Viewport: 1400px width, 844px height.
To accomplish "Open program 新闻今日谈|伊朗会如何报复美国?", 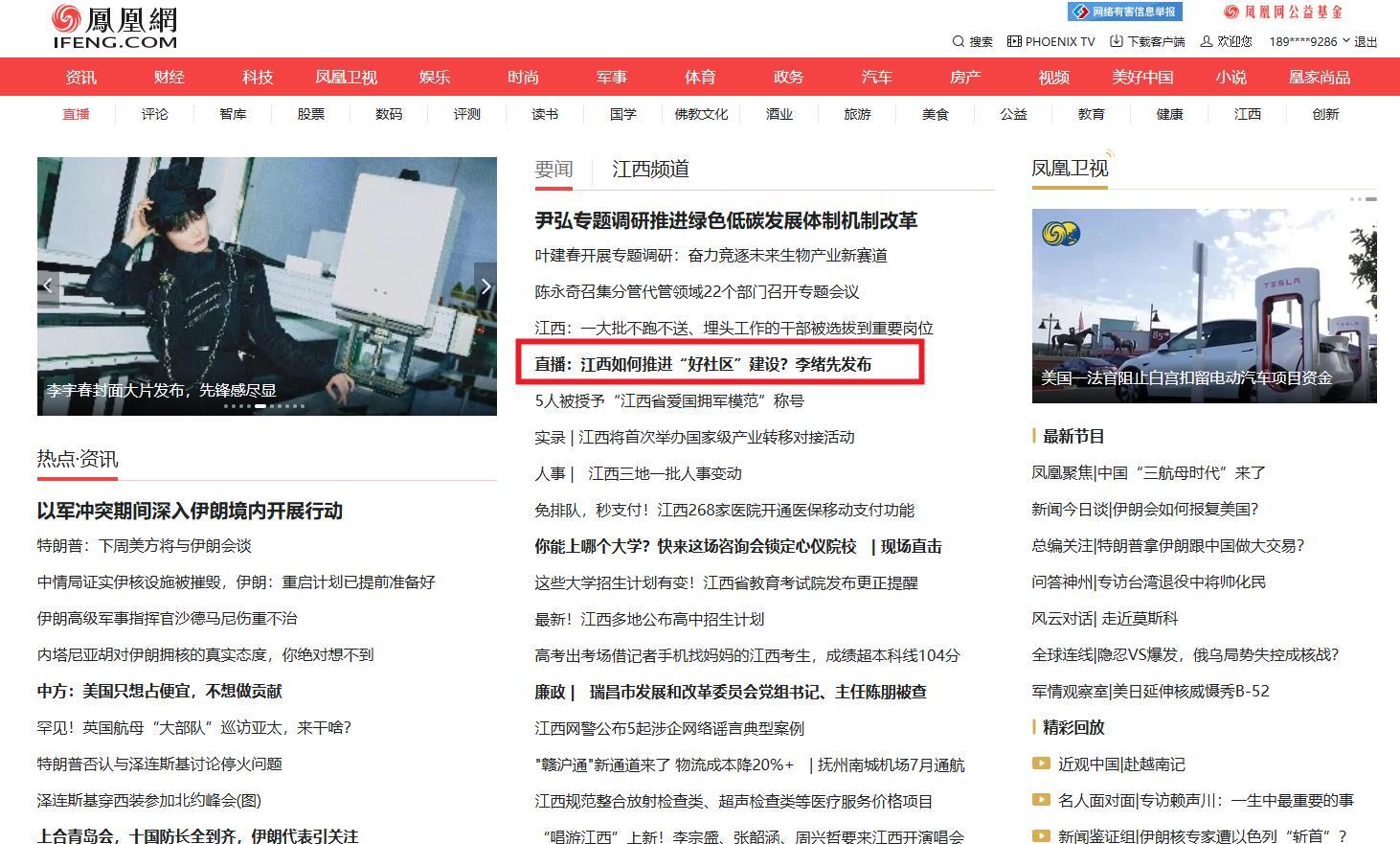I will [x=1144, y=510].
